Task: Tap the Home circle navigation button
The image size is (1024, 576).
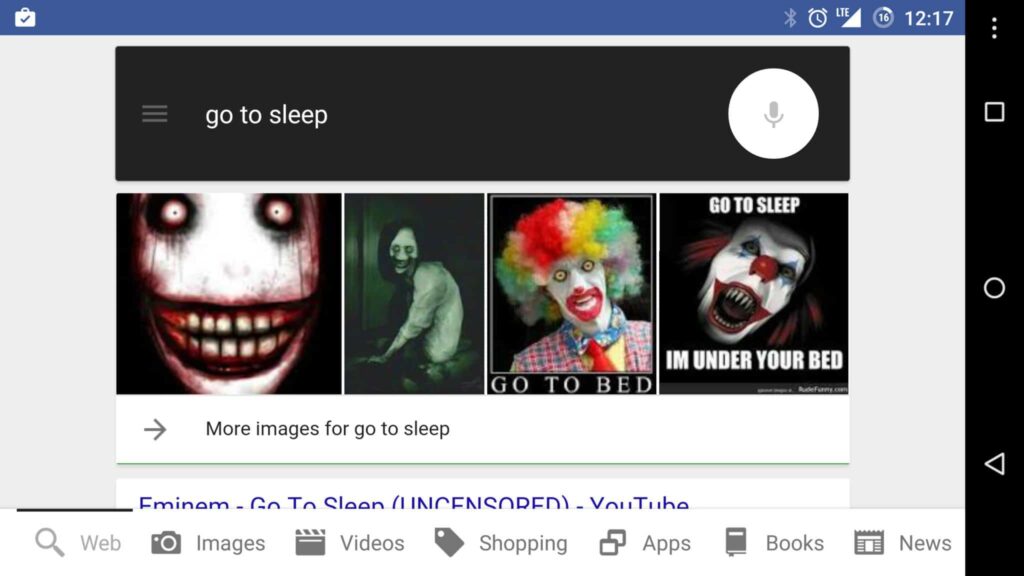Action: [x=993, y=288]
